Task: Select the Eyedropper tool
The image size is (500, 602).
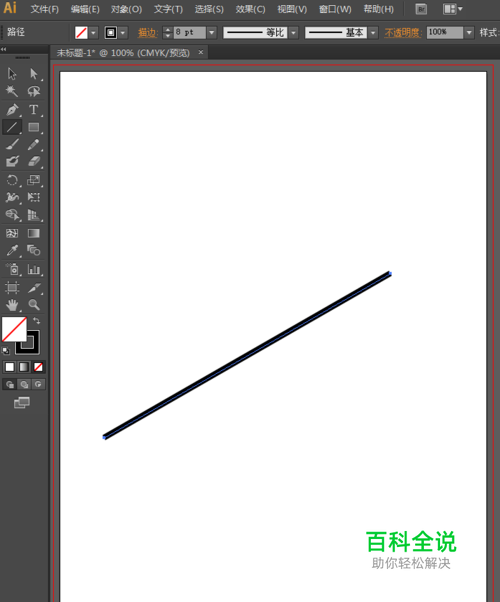Action: 12,250
